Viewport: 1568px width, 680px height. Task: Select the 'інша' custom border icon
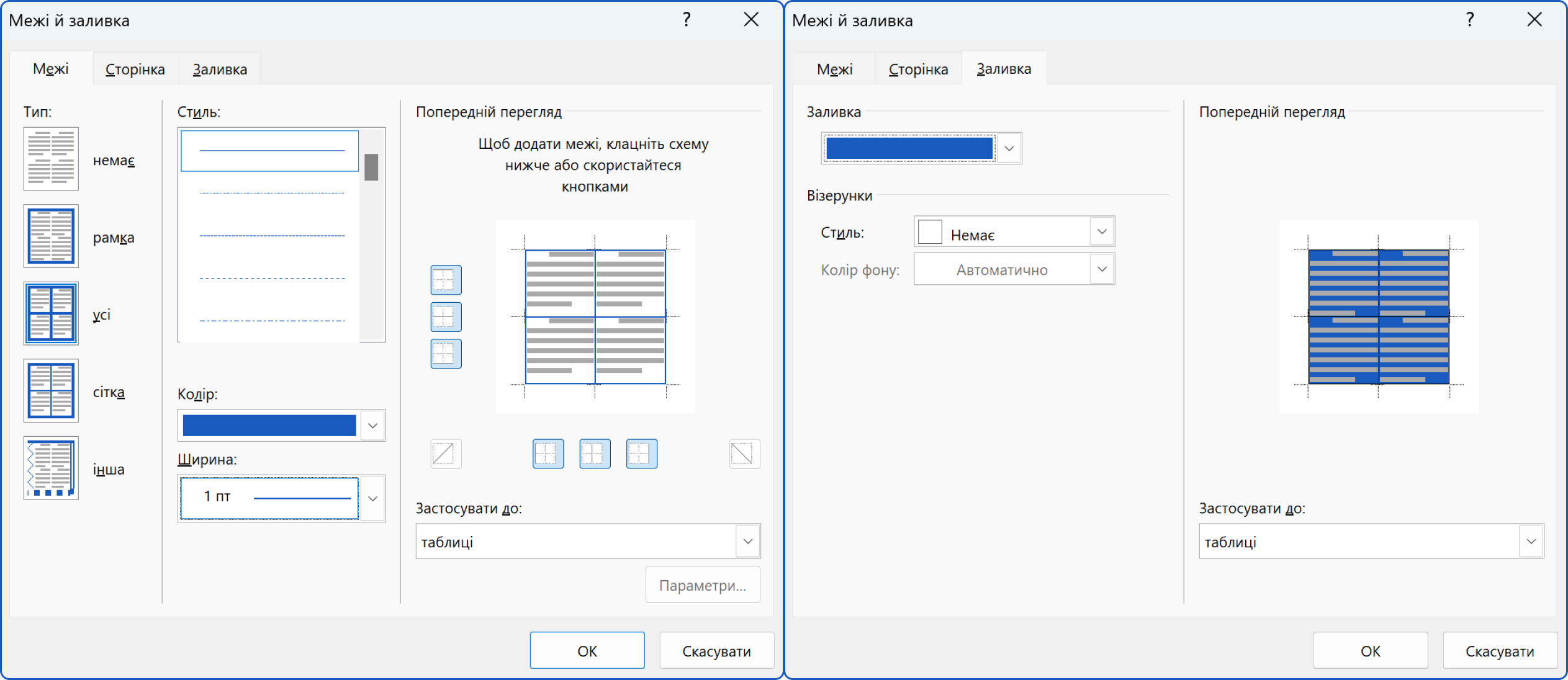51,468
